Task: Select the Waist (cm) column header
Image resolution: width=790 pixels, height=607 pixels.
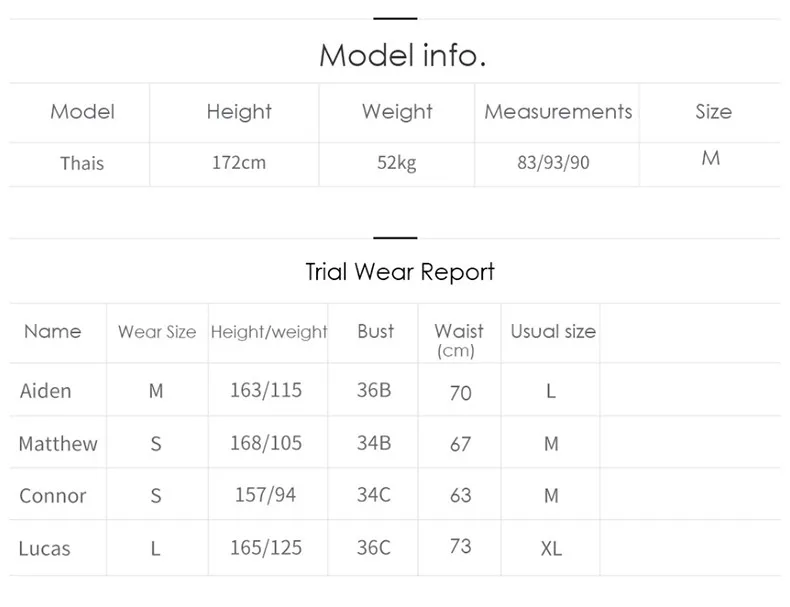Action: coord(459,339)
